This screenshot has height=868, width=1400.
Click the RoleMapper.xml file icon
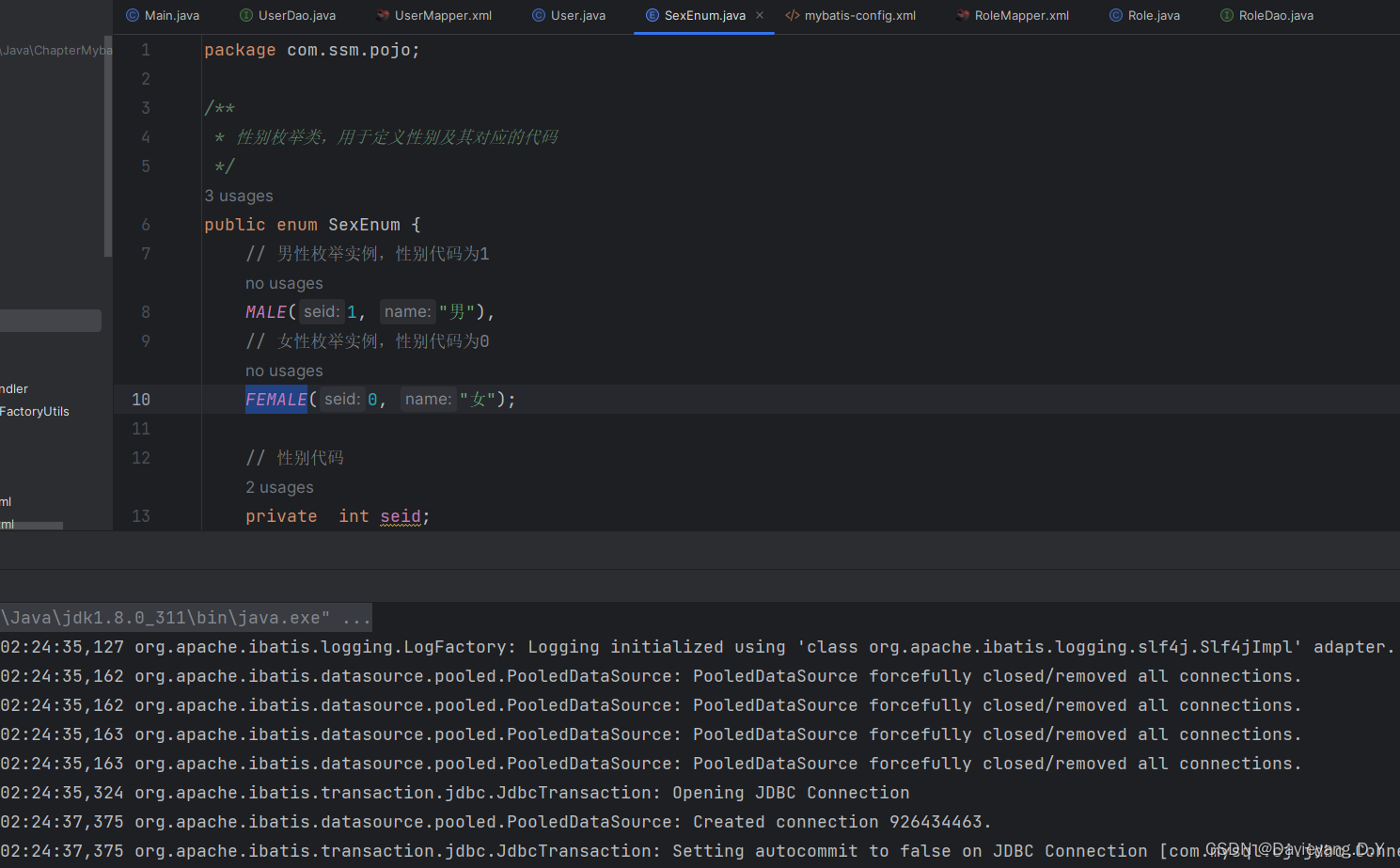(963, 16)
